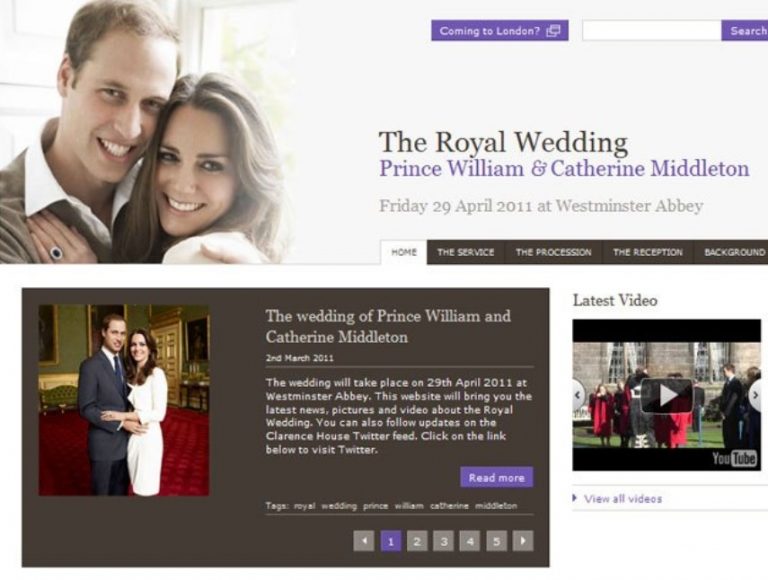Viewport: 768px width, 580px height.
Task: Play the Latest Video clip
Action: coord(667,395)
